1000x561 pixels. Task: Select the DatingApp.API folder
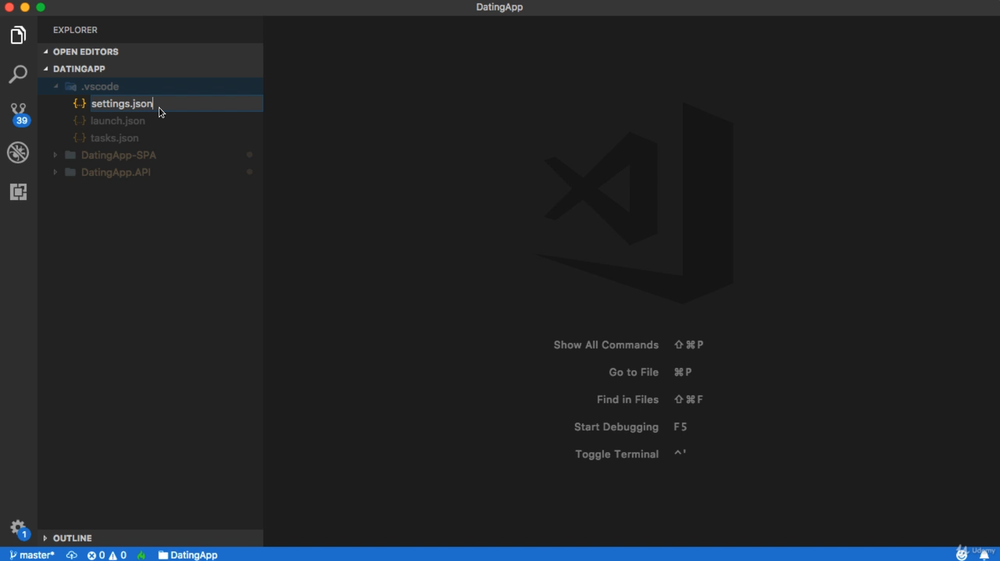pyautogui.click(x=115, y=172)
